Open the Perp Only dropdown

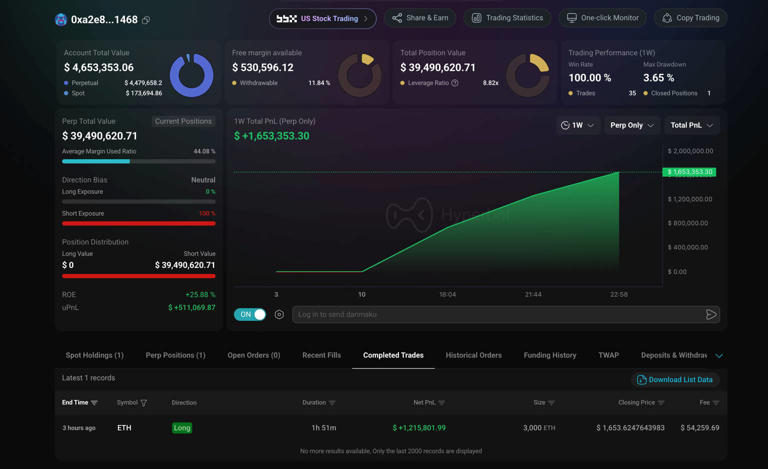click(631, 125)
